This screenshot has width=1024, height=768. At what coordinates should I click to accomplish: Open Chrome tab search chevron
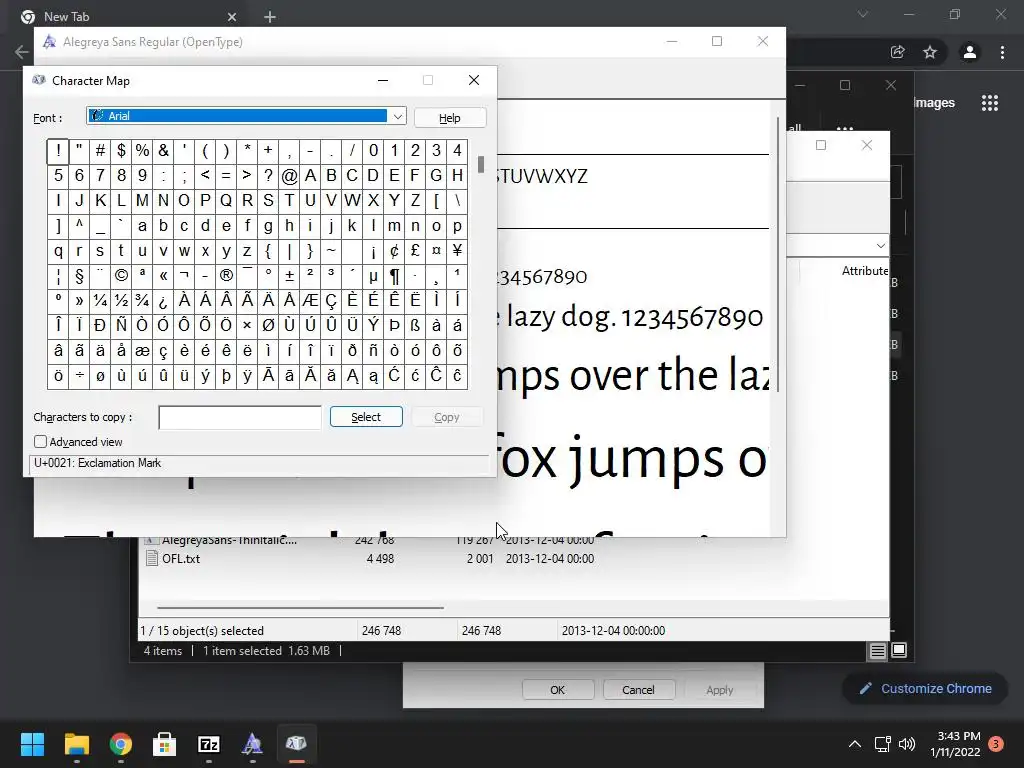pos(863,14)
